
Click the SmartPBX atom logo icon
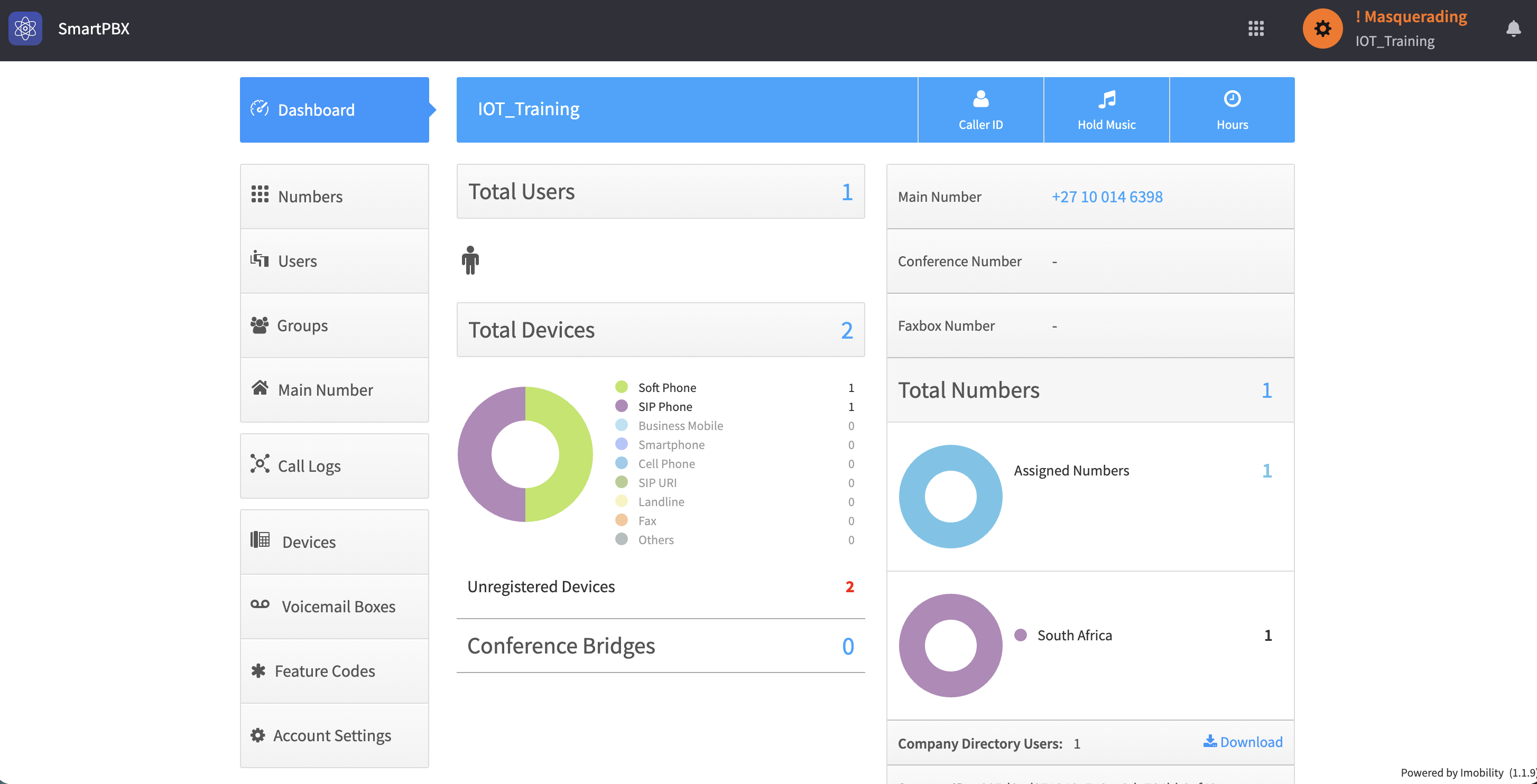tap(25, 28)
